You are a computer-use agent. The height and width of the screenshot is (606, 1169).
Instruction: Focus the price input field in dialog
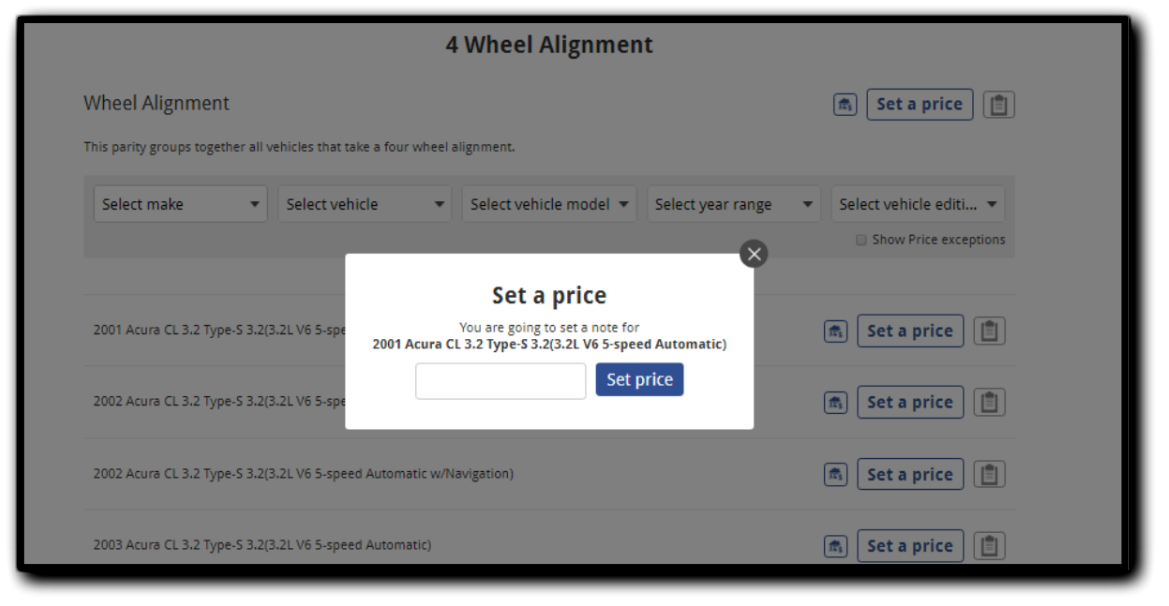click(x=500, y=381)
